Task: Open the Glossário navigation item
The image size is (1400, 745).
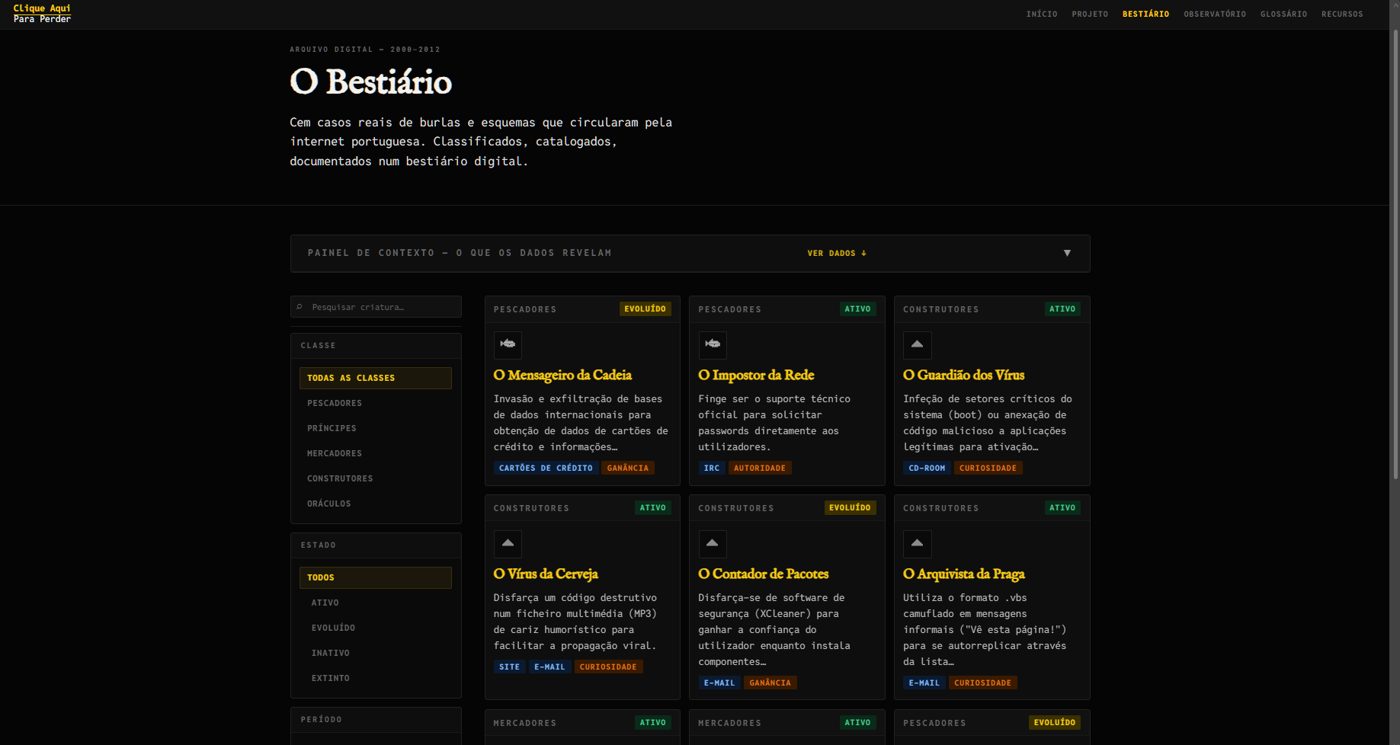Action: 1284,14
